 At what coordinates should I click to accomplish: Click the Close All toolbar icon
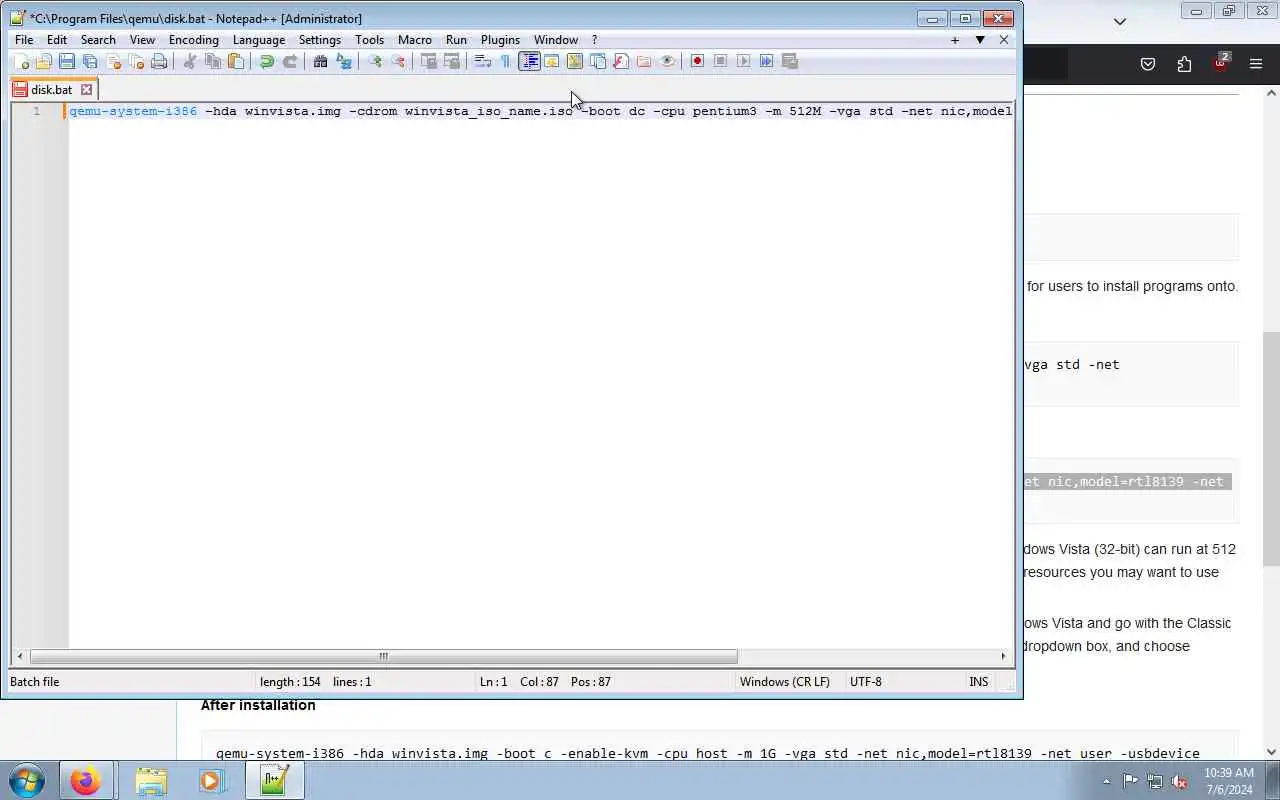136,61
